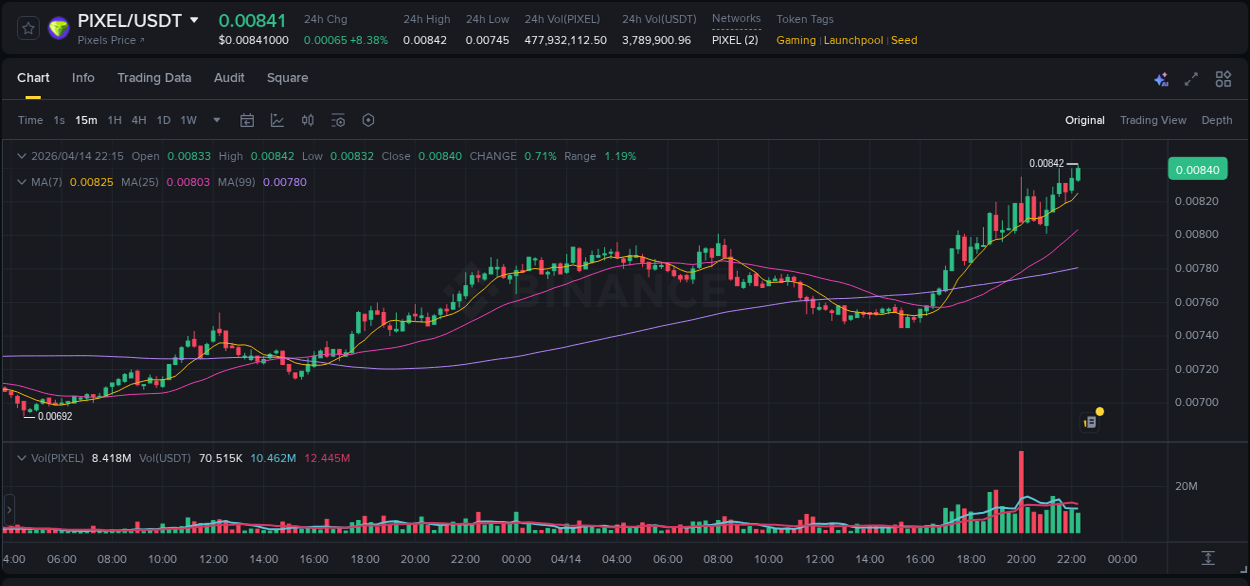1250x586 pixels.
Task: Open the go-to-date calendar icon
Action: click(x=247, y=120)
